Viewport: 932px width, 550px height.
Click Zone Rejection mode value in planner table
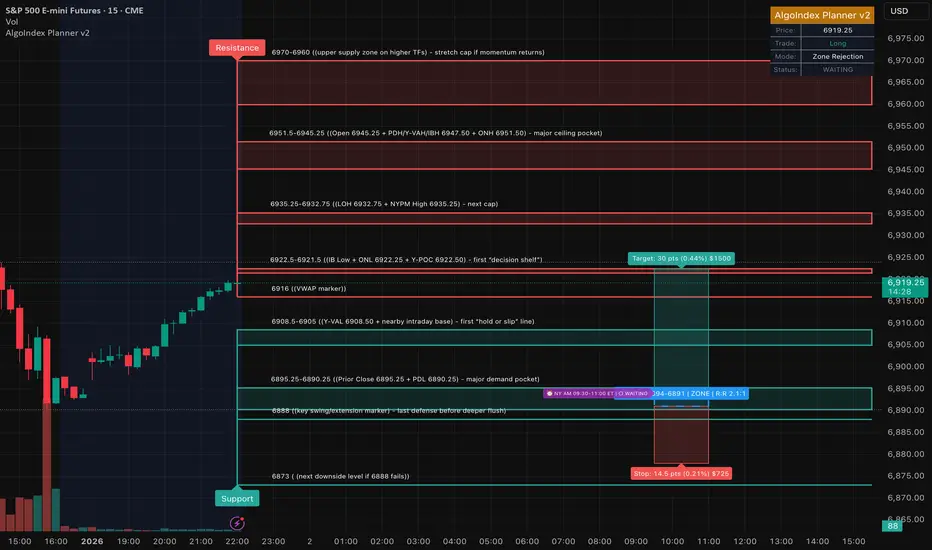click(837, 56)
